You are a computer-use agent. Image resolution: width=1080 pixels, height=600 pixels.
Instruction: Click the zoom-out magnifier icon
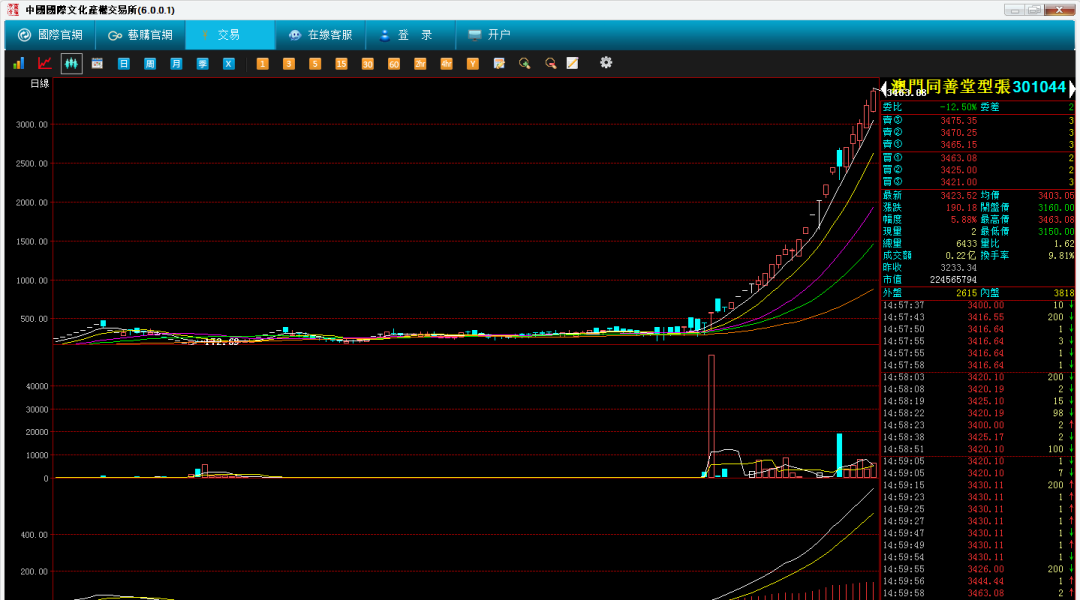pyautogui.click(x=550, y=63)
